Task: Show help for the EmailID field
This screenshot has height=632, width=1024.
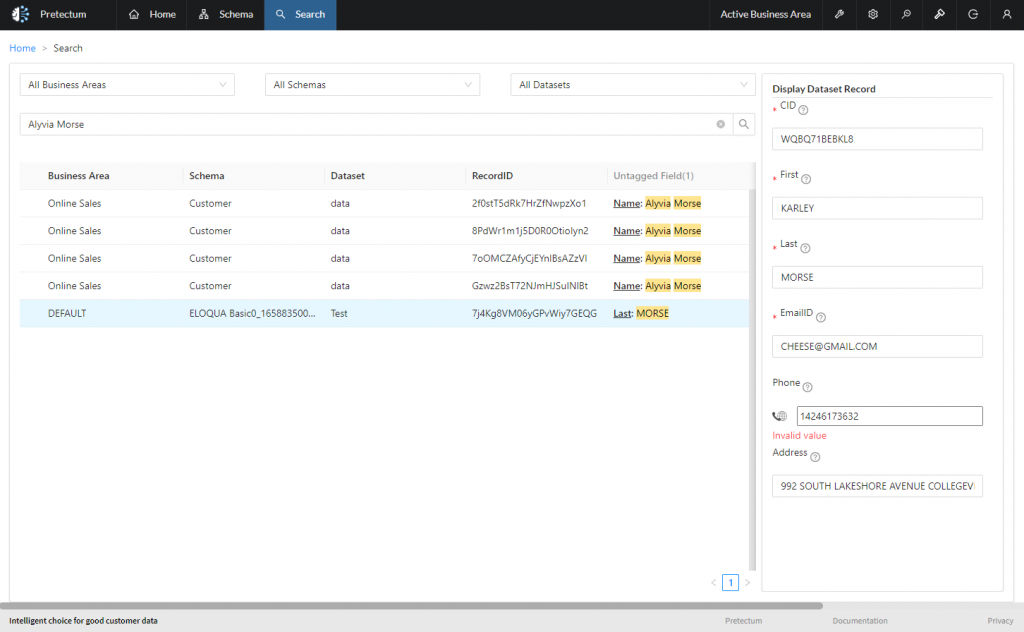Action: click(x=821, y=317)
